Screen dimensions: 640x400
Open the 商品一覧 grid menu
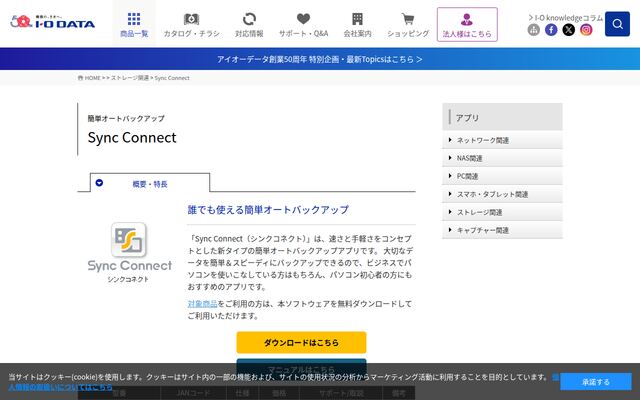(x=134, y=24)
